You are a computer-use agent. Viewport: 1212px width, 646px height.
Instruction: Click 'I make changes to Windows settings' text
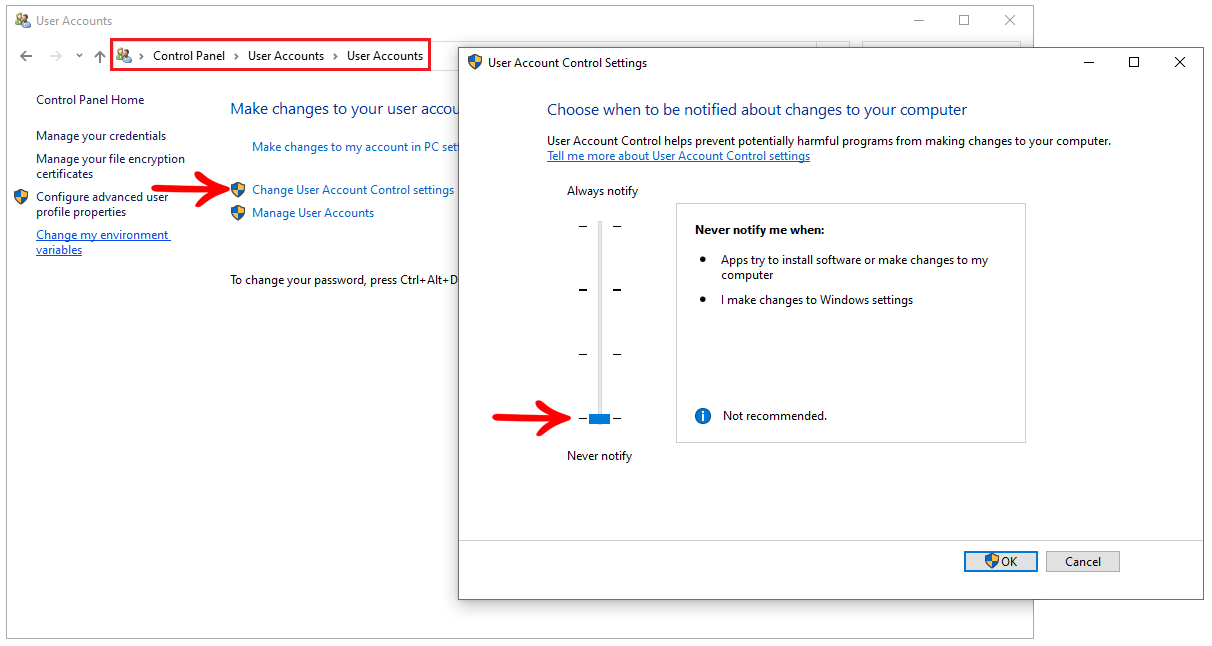coord(817,300)
